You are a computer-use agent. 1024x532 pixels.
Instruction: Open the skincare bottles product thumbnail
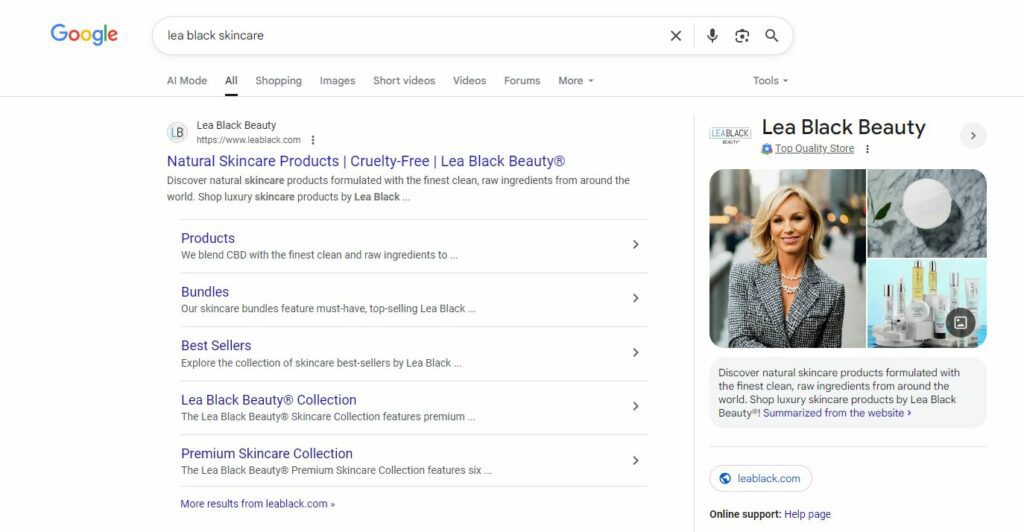(x=927, y=304)
